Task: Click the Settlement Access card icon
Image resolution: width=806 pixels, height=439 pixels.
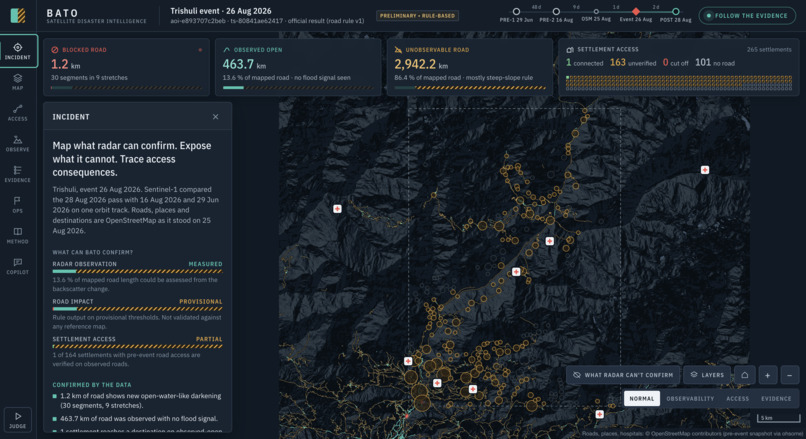Action: pos(570,49)
